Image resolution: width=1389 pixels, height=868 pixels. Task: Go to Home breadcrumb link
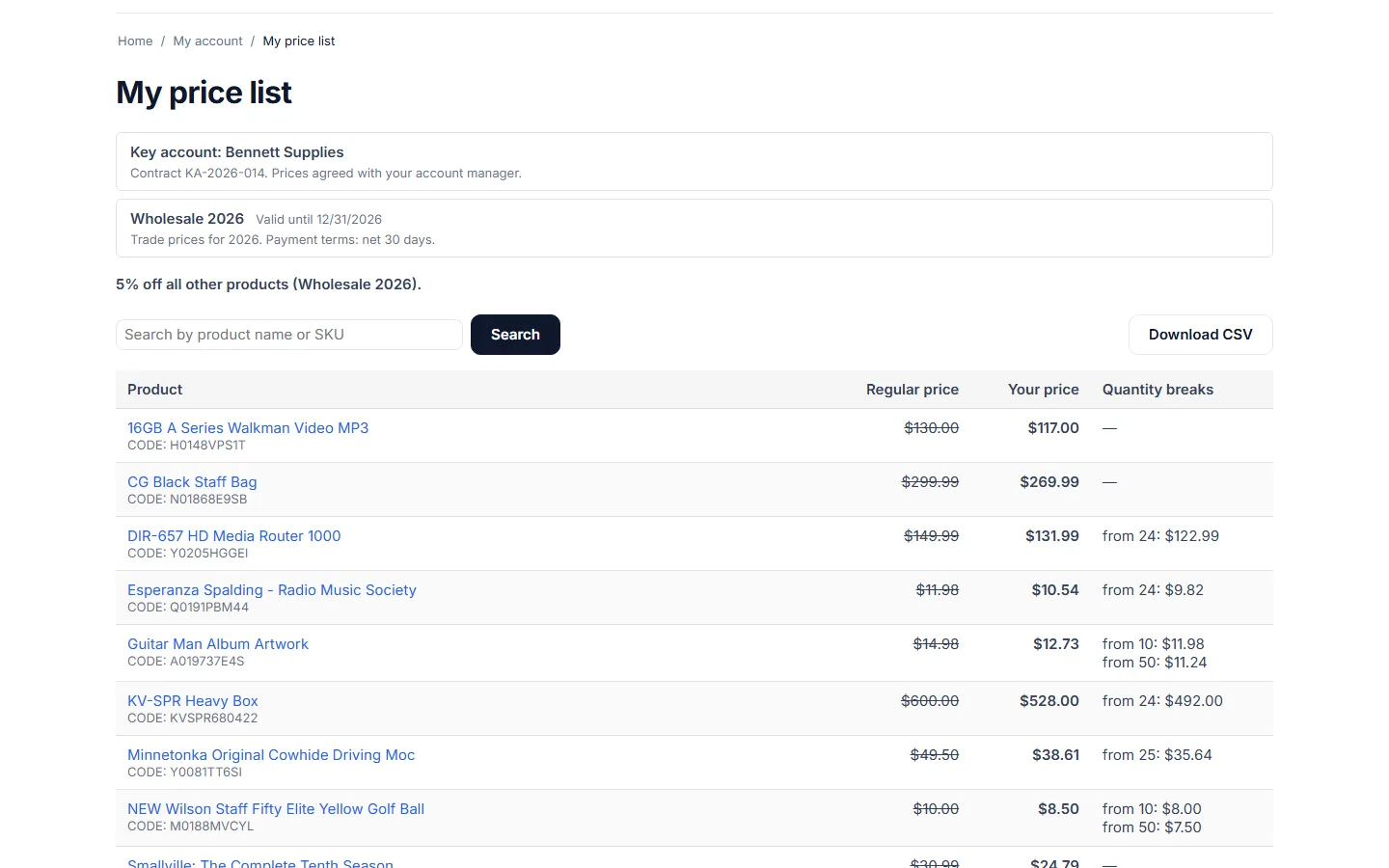135,41
